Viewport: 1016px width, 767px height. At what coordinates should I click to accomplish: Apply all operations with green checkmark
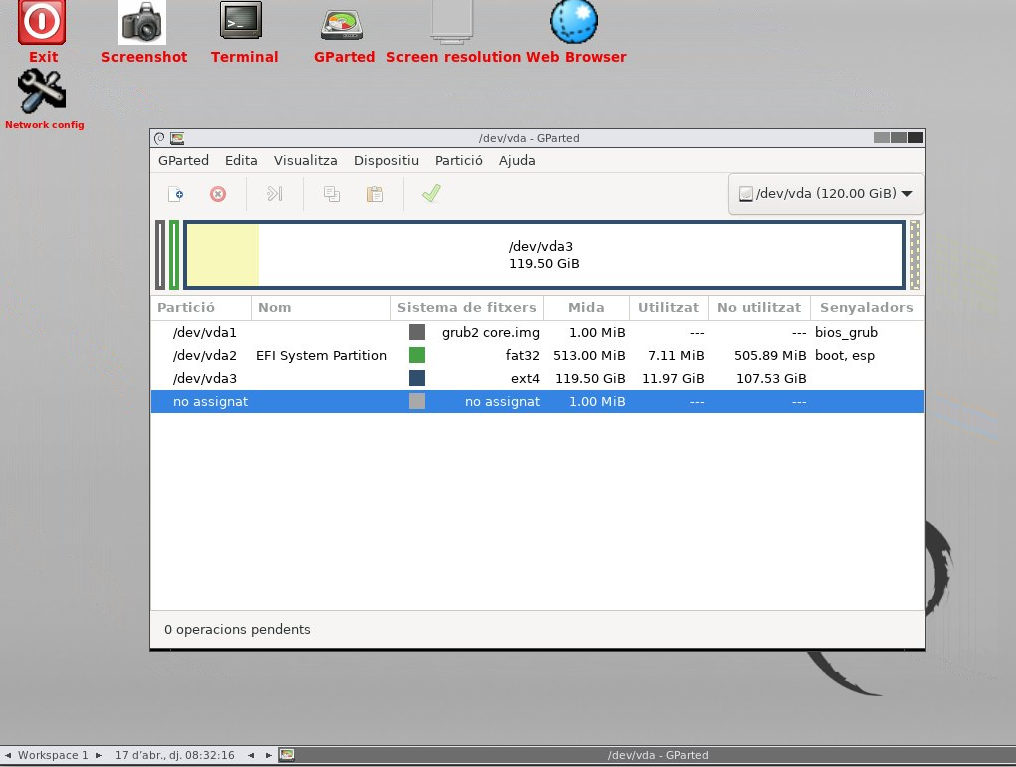click(431, 194)
